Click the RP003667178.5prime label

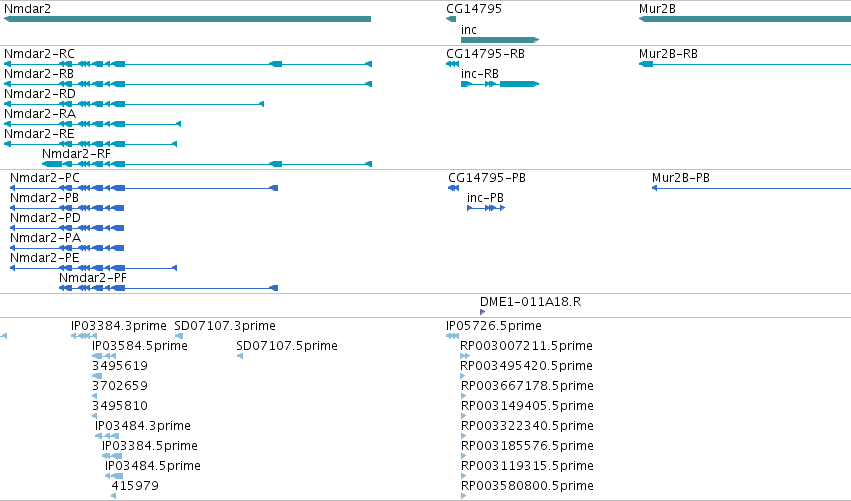tap(527, 386)
